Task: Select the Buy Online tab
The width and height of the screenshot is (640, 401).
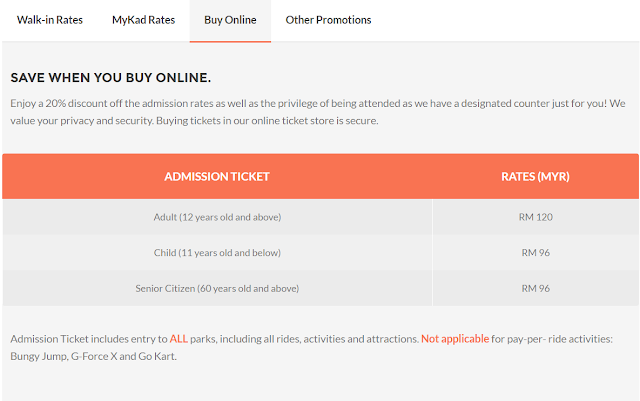Action: (230, 20)
